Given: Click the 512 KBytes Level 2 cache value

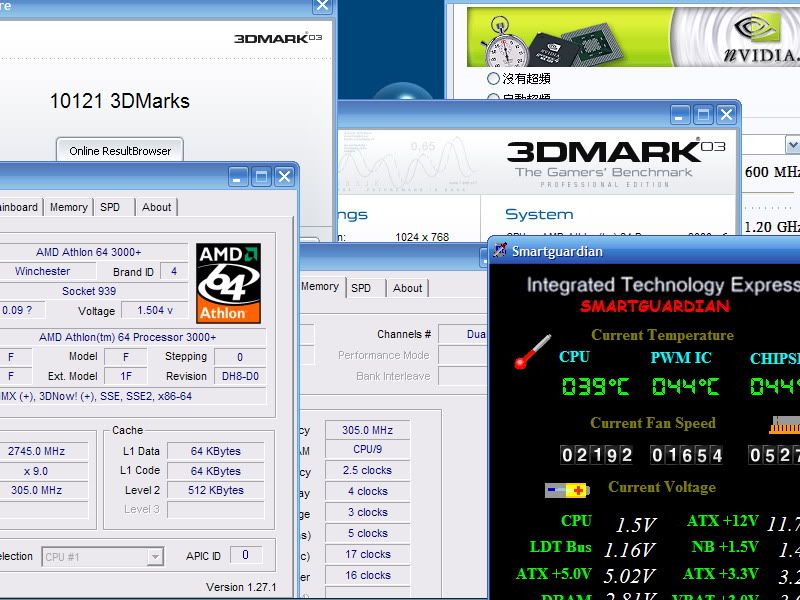Looking at the screenshot, I should (x=216, y=490).
